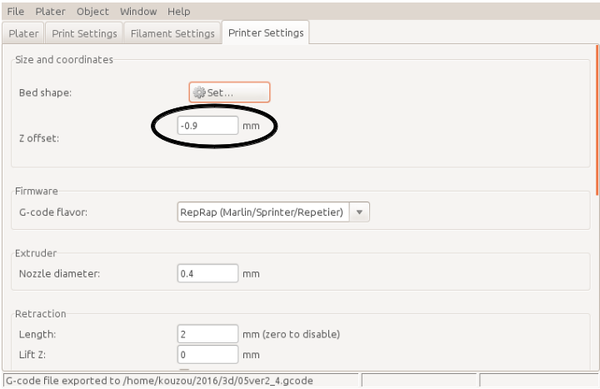Open the Object menu
This screenshot has width=600, height=389.
coord(93,11)
